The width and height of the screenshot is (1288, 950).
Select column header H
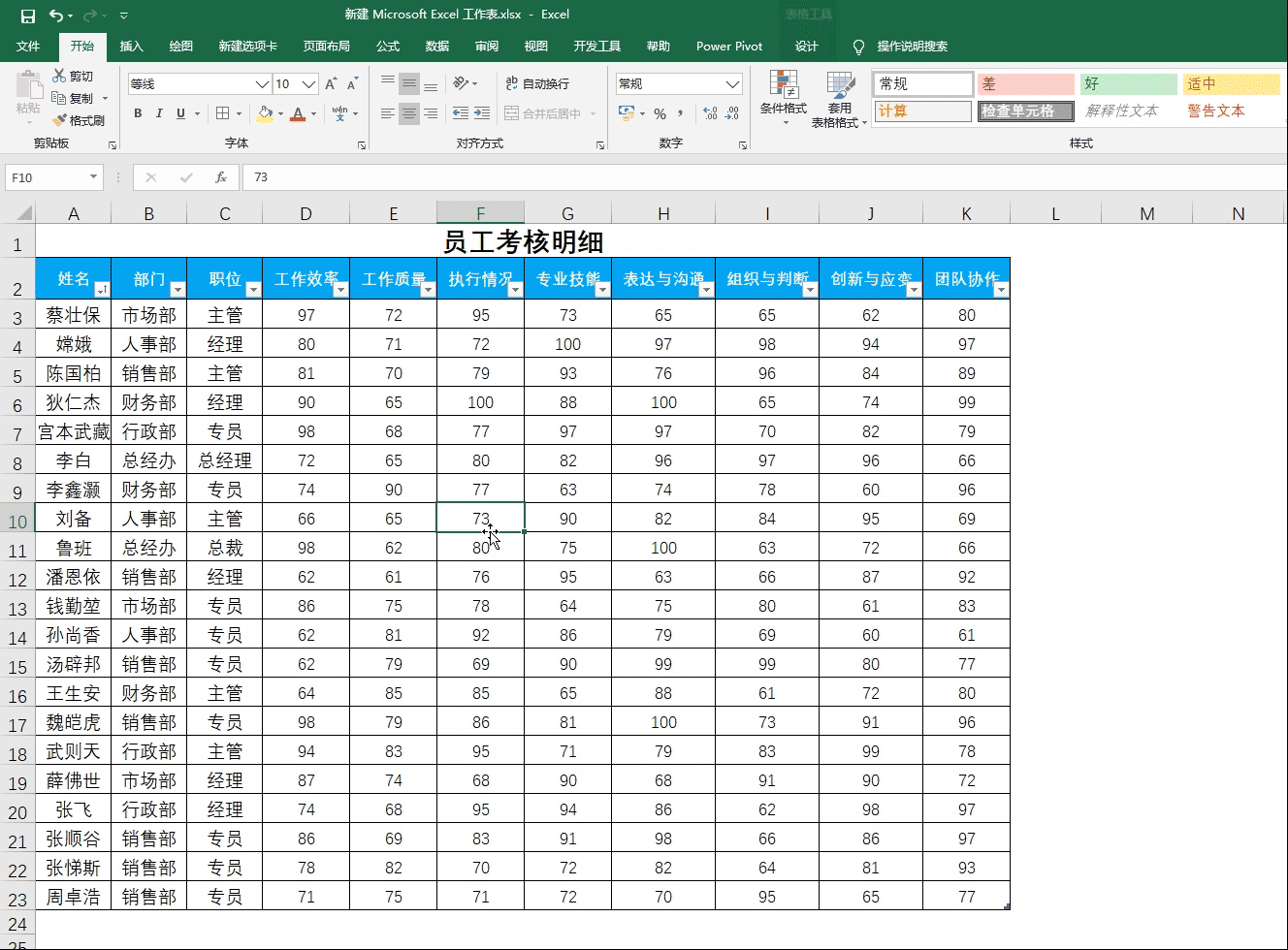(x=663, y=213)
